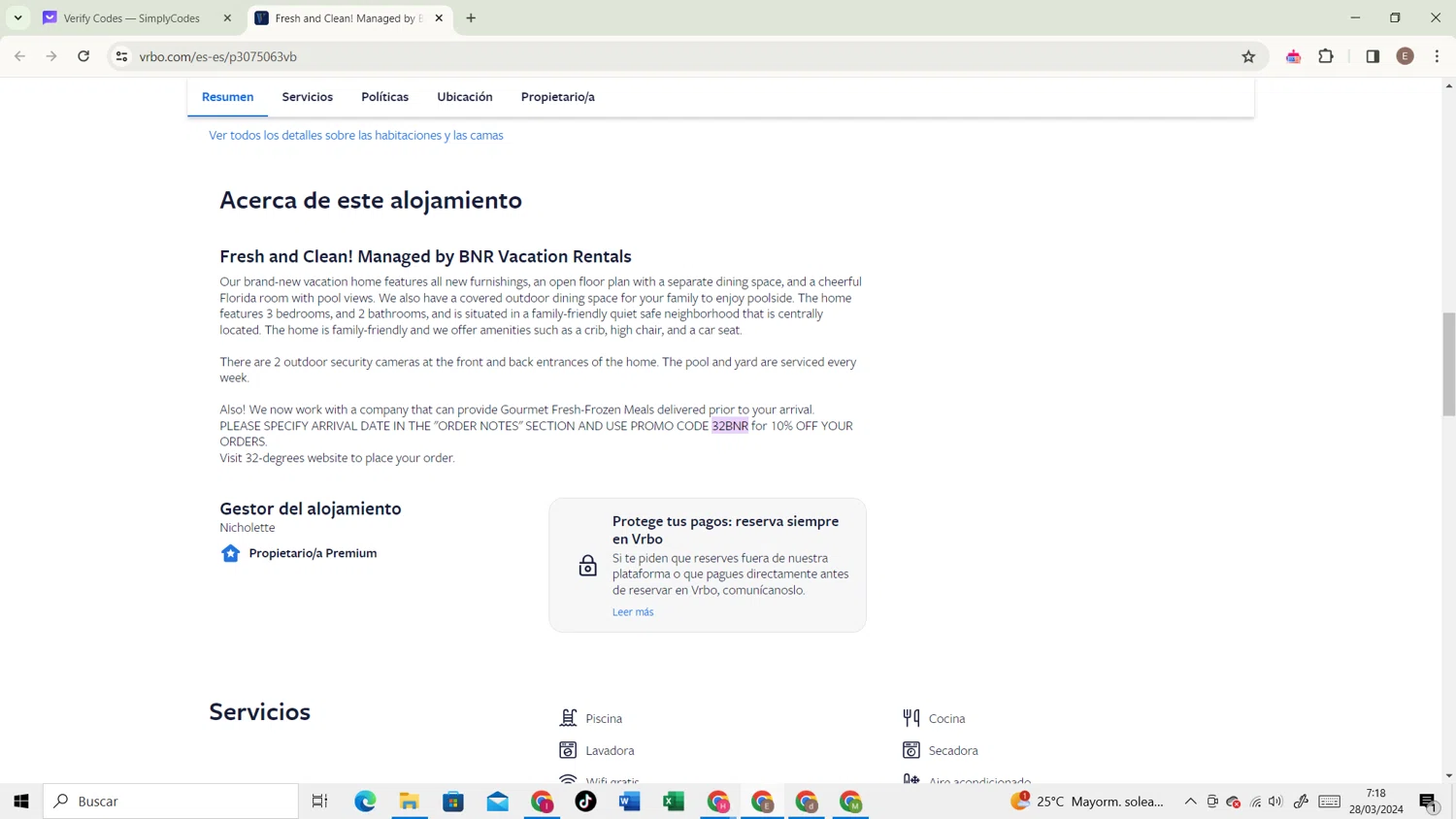Switch to the Servicios tab
The image size is (1456, 819).
pyautogui.click(x=307, y=97)
